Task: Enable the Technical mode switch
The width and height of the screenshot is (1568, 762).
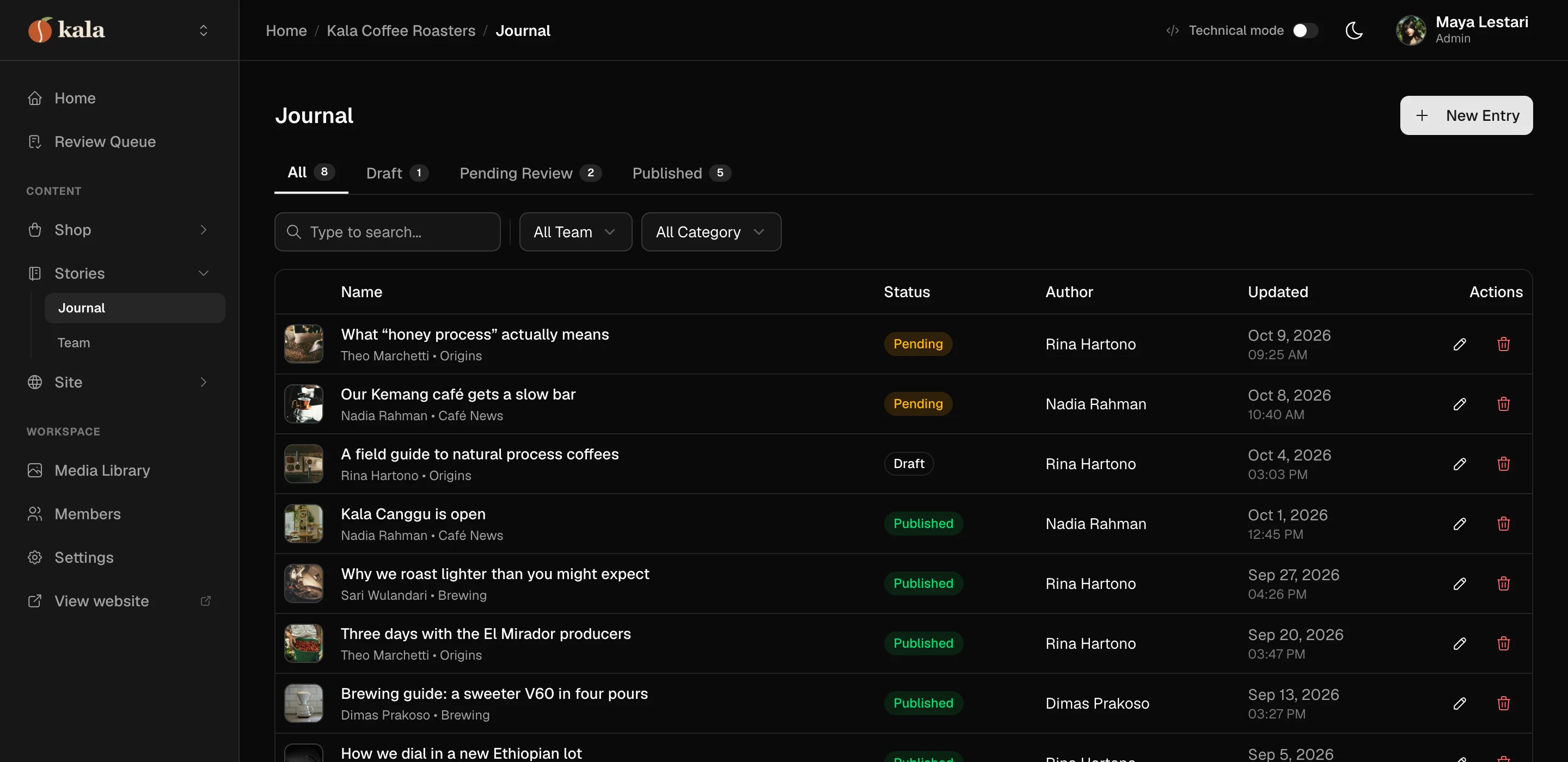Action: click(x=1305, y=30)
